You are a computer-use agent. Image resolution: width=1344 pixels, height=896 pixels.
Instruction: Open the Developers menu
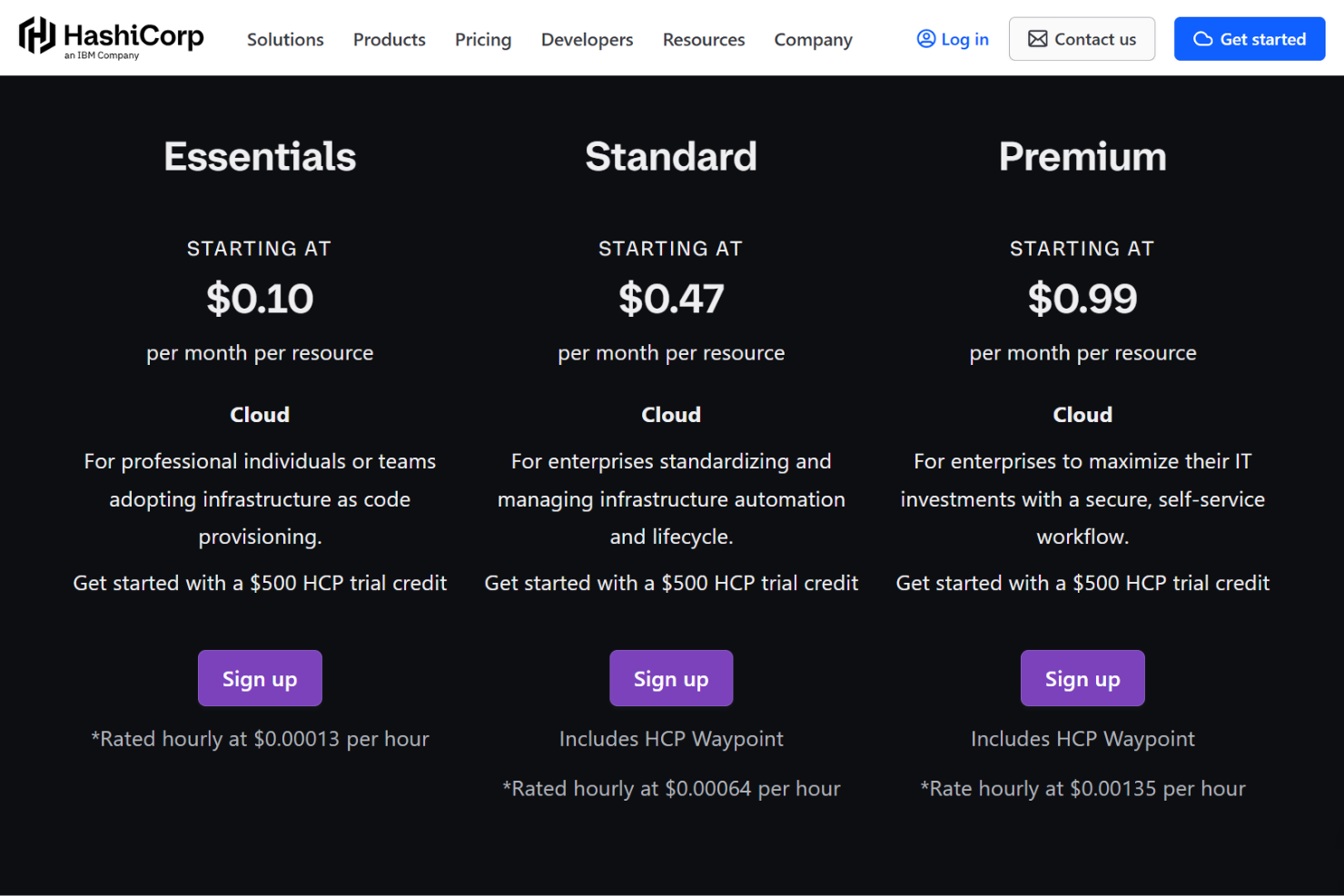(x=587, y=40)
